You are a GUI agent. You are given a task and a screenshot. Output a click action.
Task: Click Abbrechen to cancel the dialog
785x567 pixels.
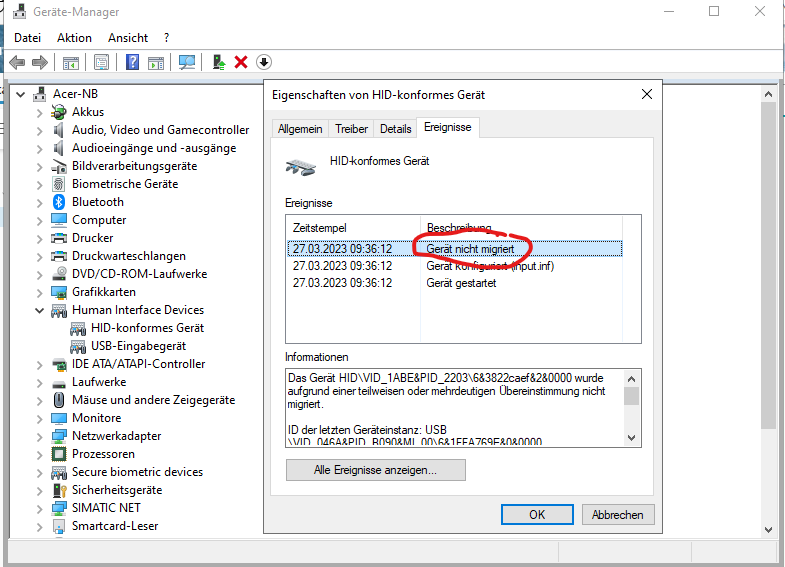click(x=617, y=515)
